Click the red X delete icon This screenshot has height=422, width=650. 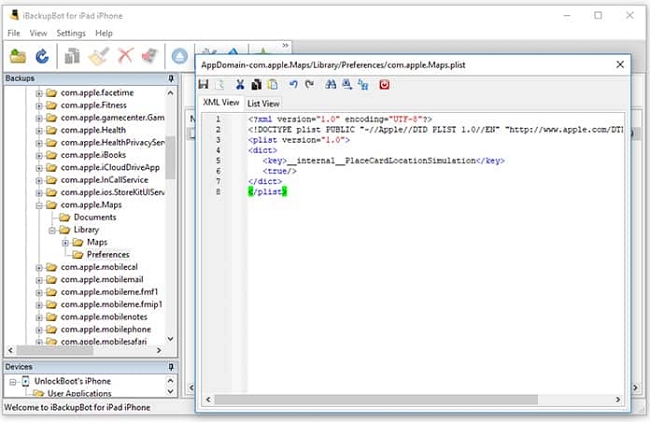pos(126,57)
